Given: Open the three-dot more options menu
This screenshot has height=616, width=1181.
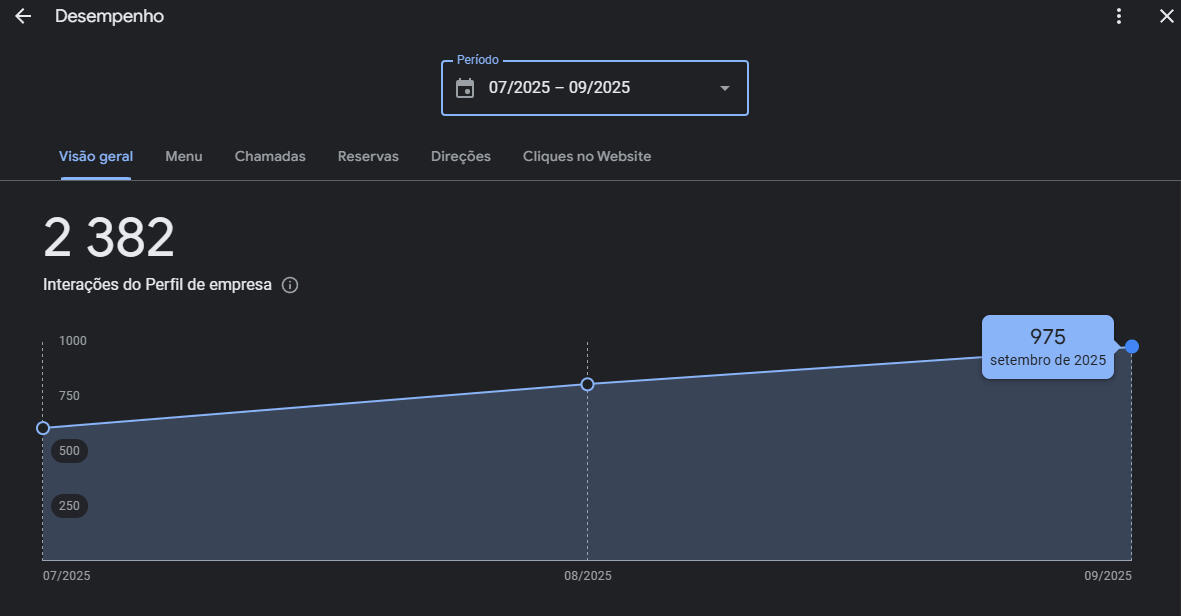Looking at the screenshot, I should 1119,17.
